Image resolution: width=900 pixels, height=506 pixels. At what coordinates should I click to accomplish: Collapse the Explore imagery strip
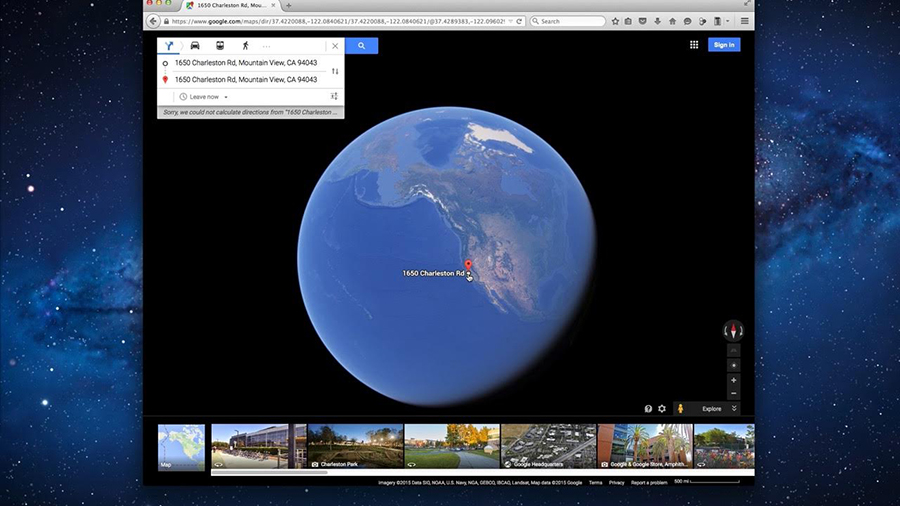click(734, 408)
